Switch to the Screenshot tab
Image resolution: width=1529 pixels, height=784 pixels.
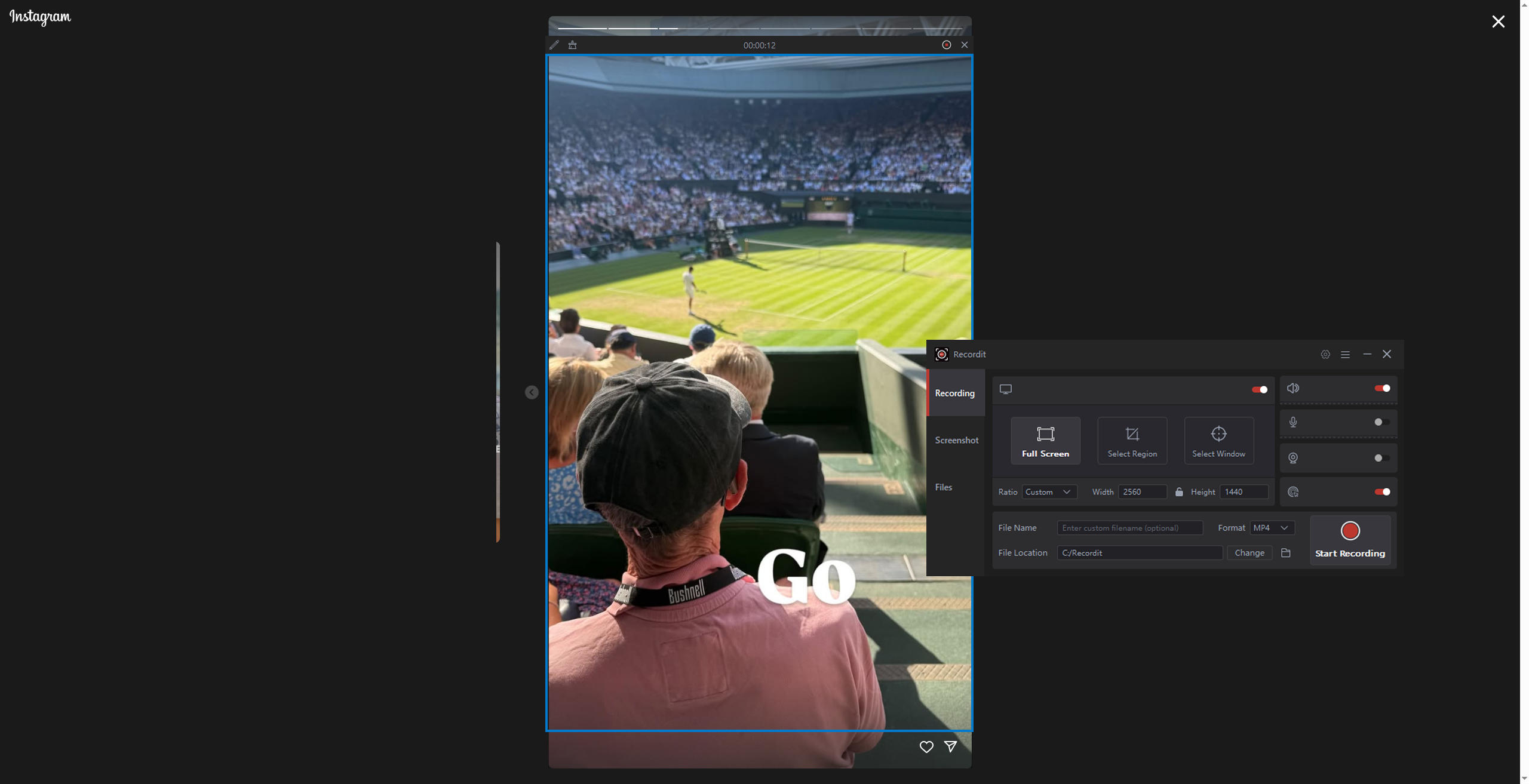(x=956, y=440)
